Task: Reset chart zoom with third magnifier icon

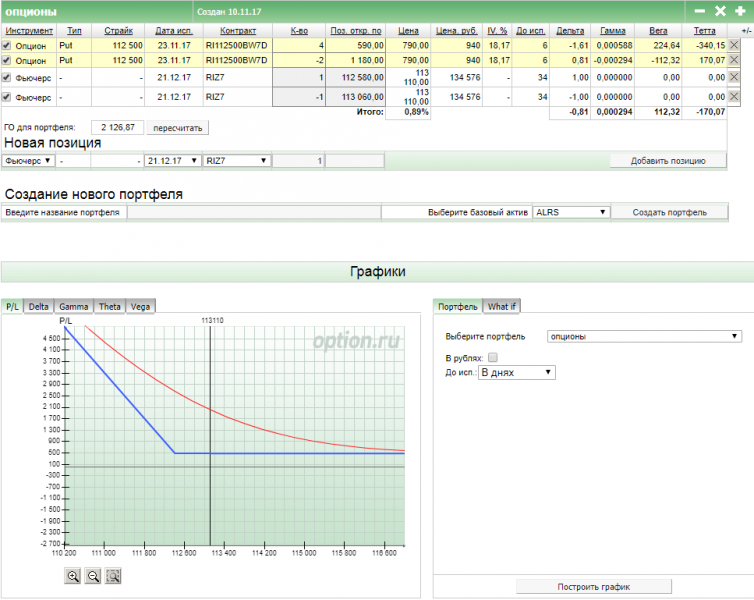Action: click(x=113, y=575)
